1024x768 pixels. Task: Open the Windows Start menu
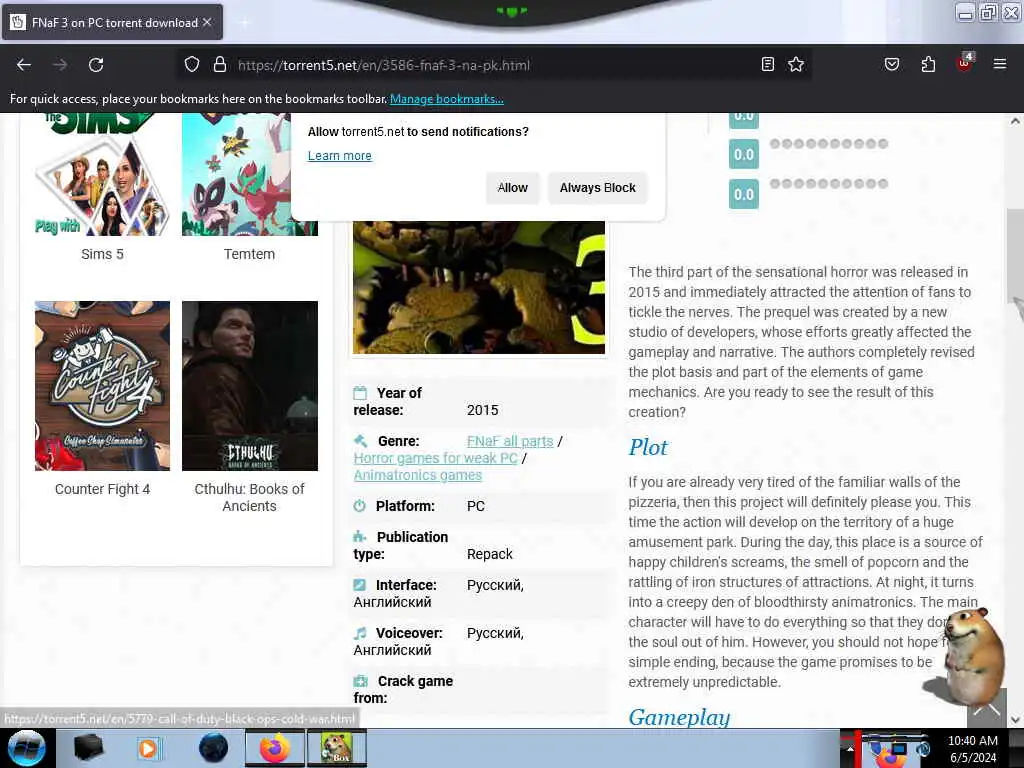click(27, 748)
